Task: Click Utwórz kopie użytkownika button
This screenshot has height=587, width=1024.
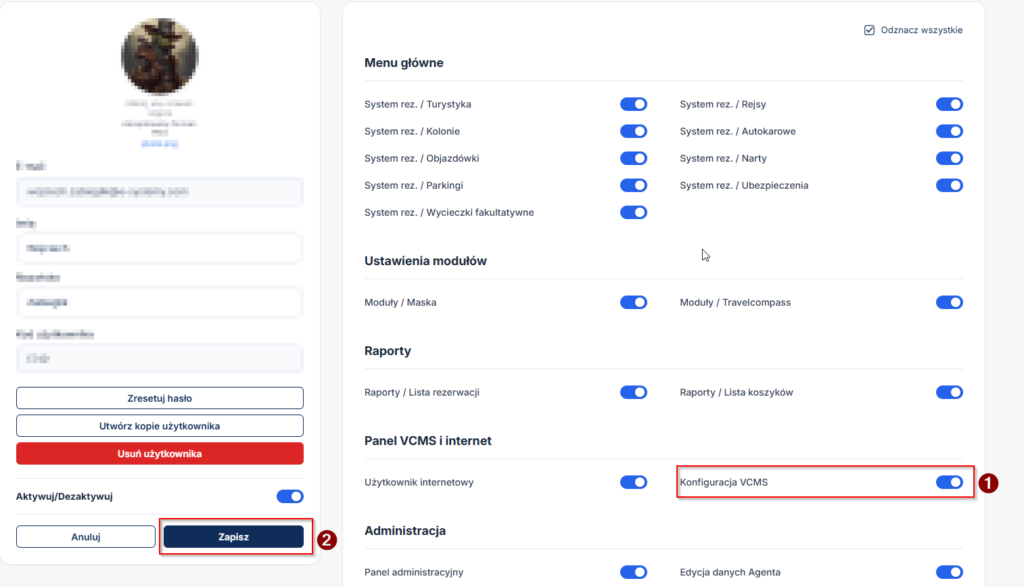Action: [160, 426]
